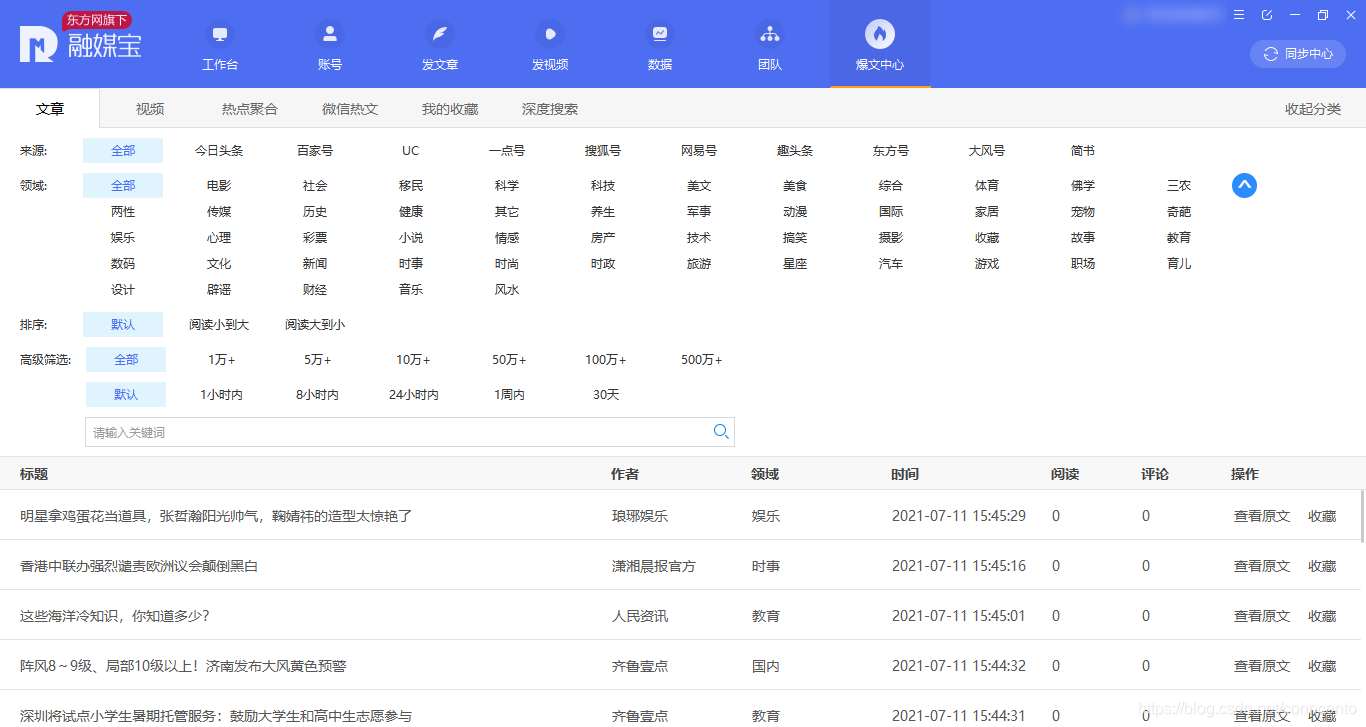This screenshot has width=1366, height=727.
Task: Filter time to 1小时内
Action: (x=222, y=395)
